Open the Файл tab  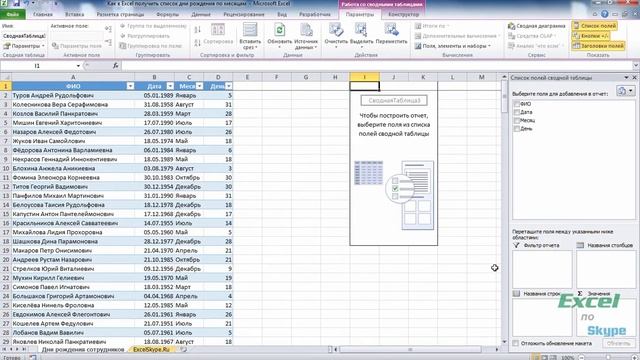tap(13, 14)
